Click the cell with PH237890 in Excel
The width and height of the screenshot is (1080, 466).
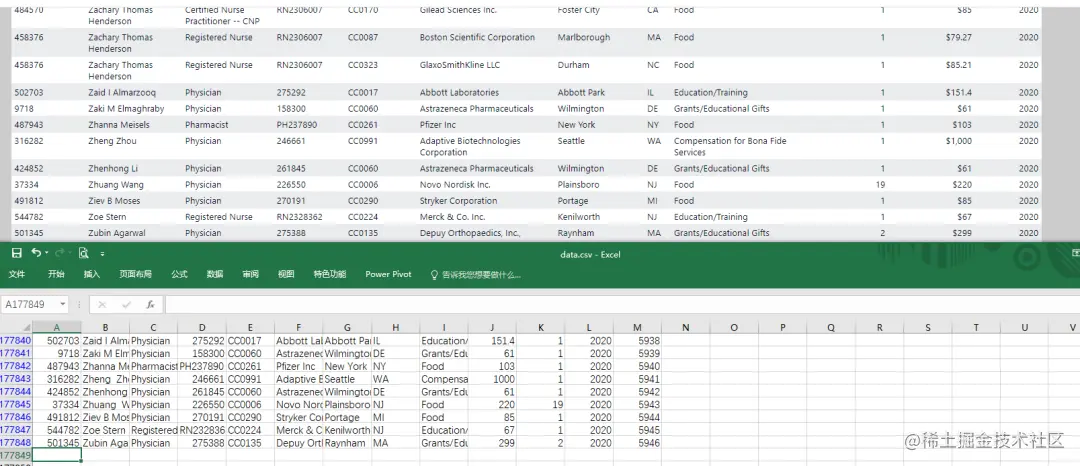click(202, 366)
